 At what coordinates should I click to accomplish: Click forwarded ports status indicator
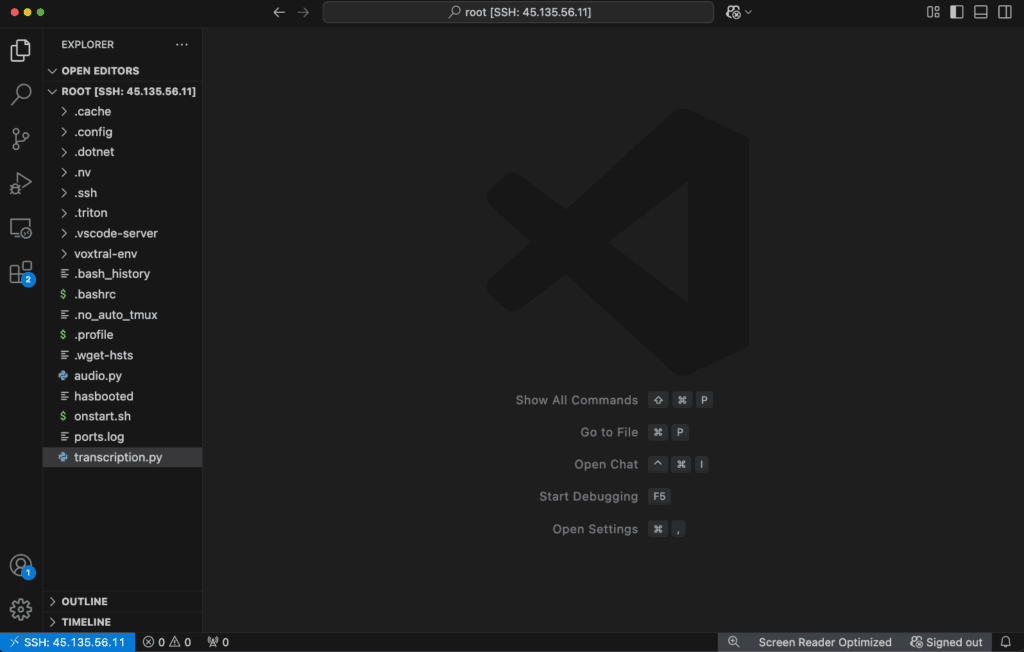(x=218, y=642)
